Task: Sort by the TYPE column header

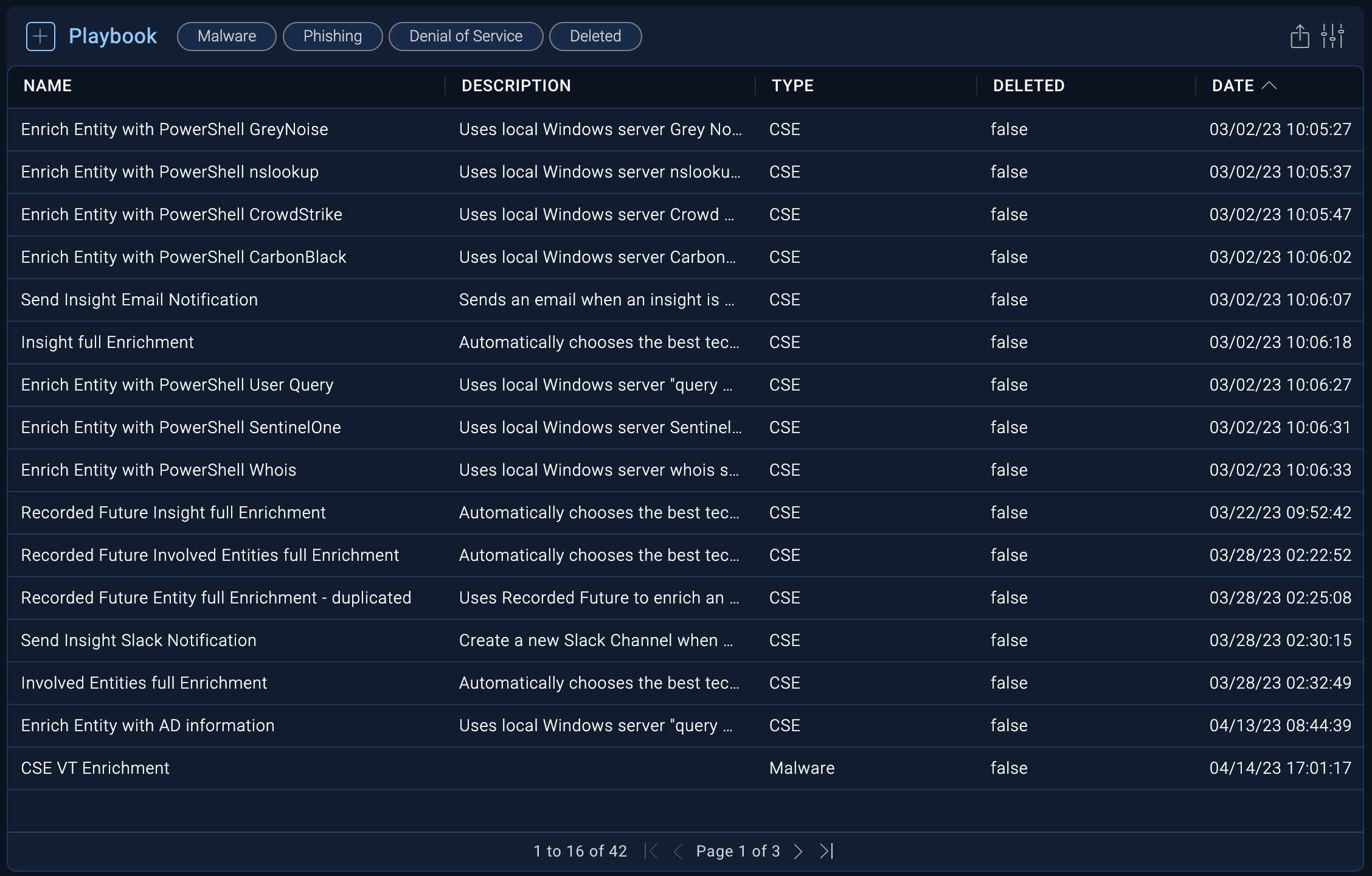Action: click(x=792, y=86)
